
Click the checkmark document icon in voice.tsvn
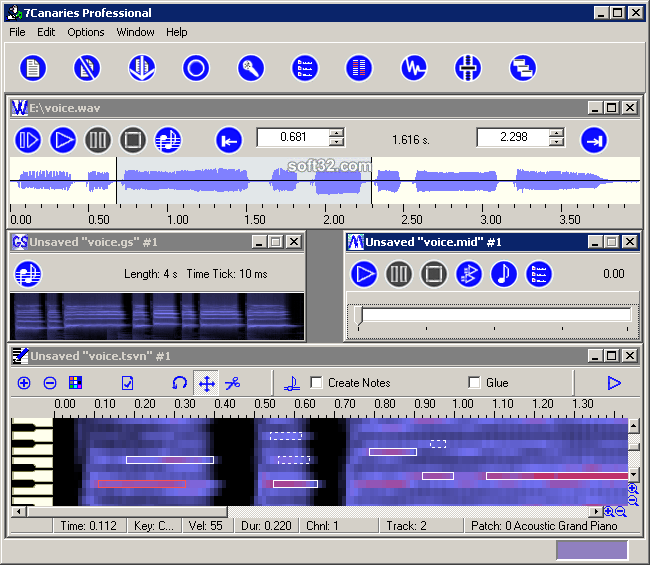(128, 383)
